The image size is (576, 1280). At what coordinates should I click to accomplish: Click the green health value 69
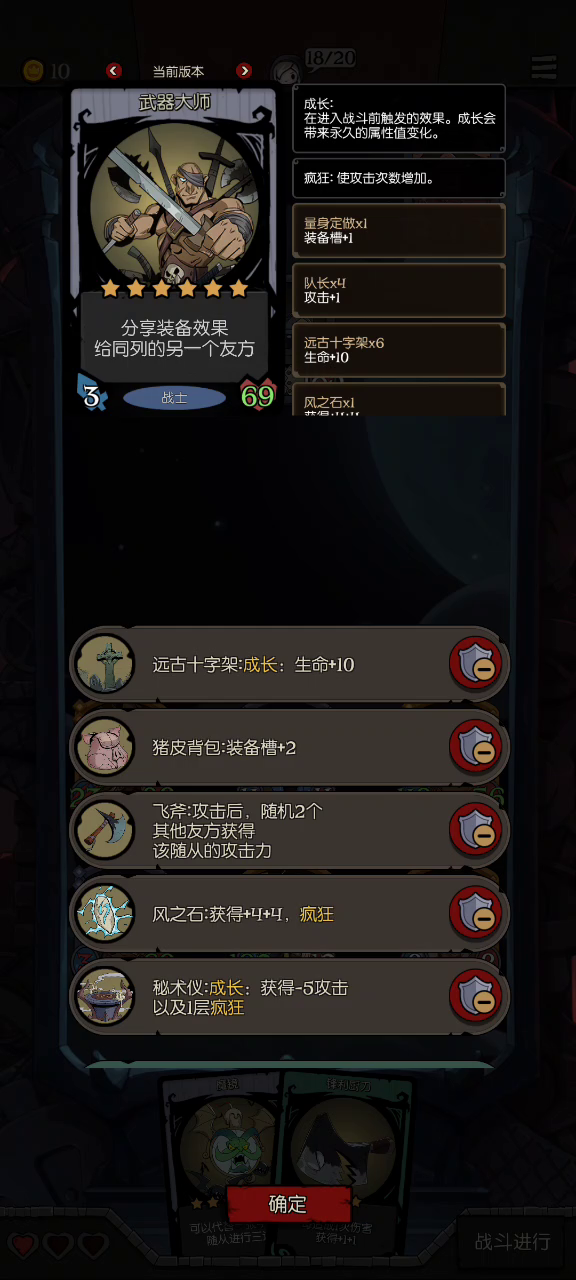pyautogui.click(x=258, y=396)
